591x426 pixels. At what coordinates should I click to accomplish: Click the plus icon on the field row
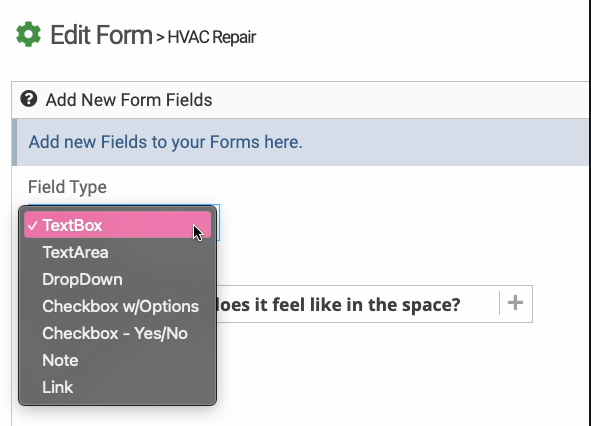[x=515, y=303]
